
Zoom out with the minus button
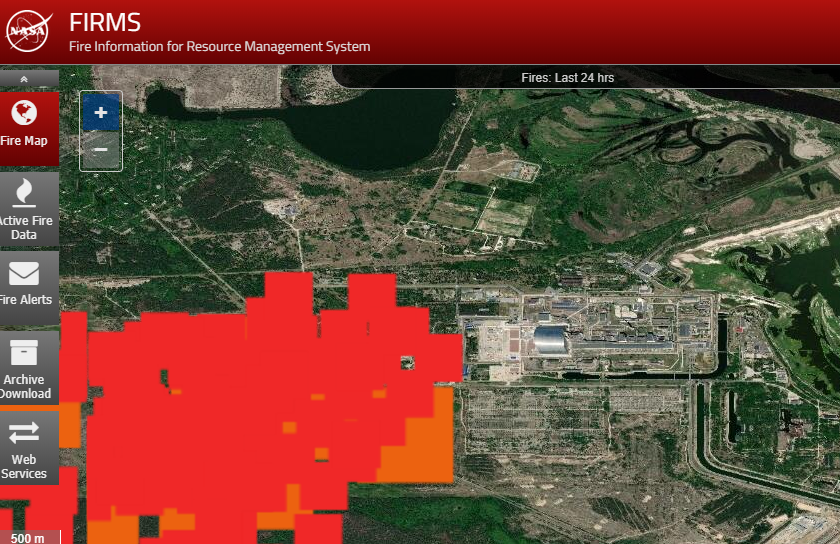tap(100, 150)
